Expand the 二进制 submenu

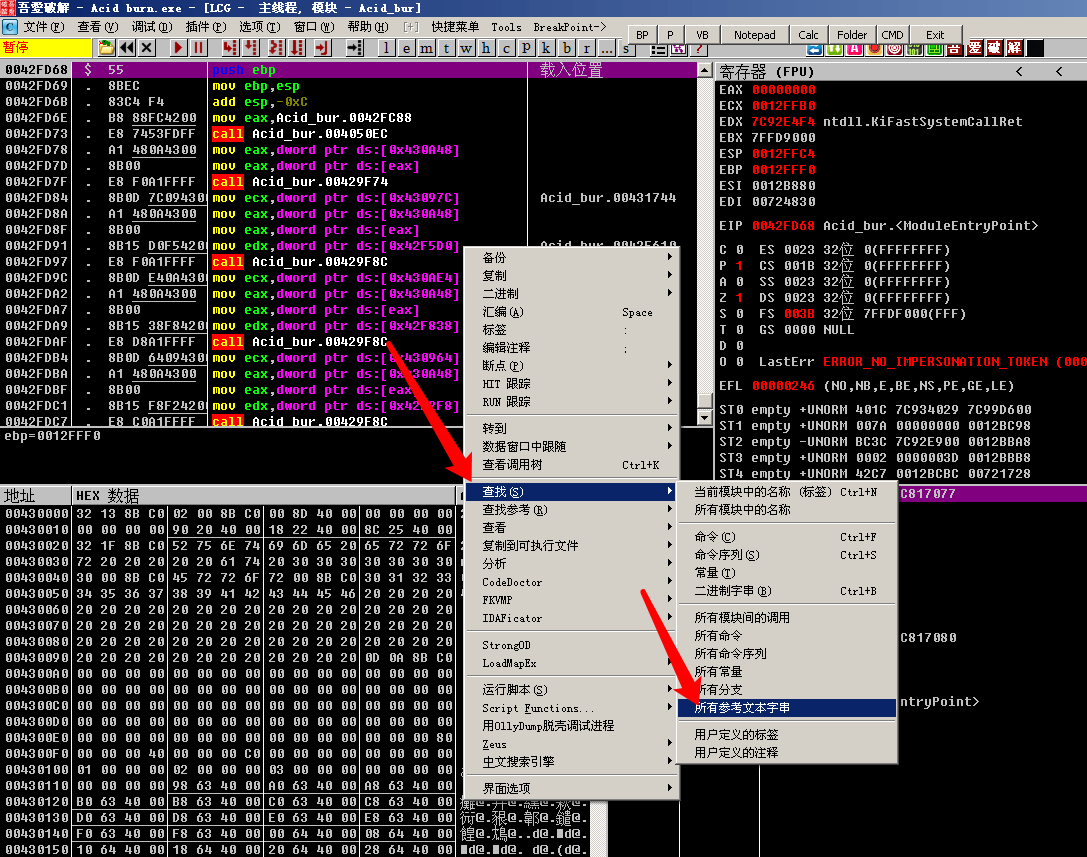point(572,294)
